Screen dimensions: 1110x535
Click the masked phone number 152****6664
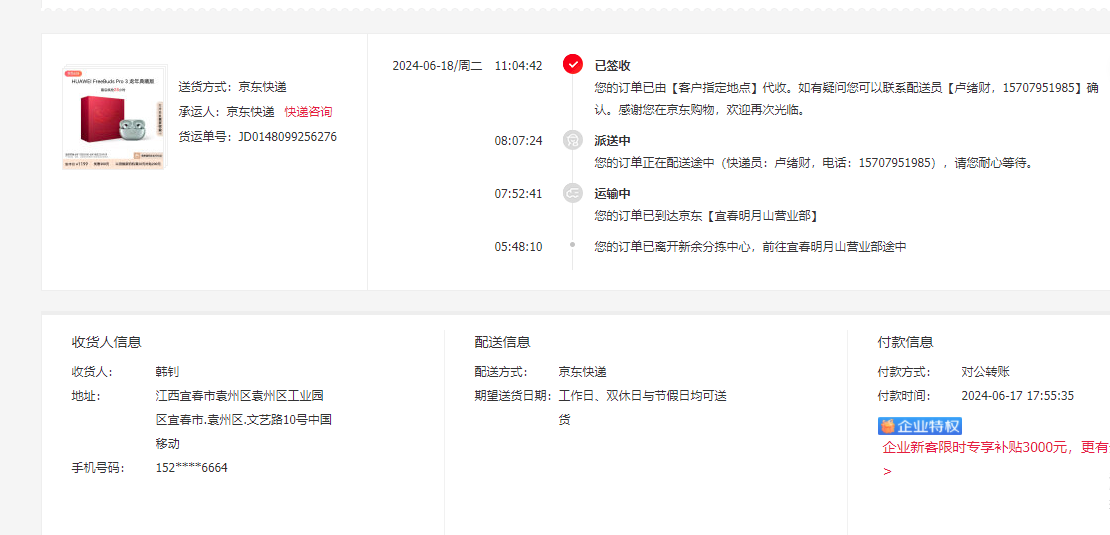click(x=192, y=468)
